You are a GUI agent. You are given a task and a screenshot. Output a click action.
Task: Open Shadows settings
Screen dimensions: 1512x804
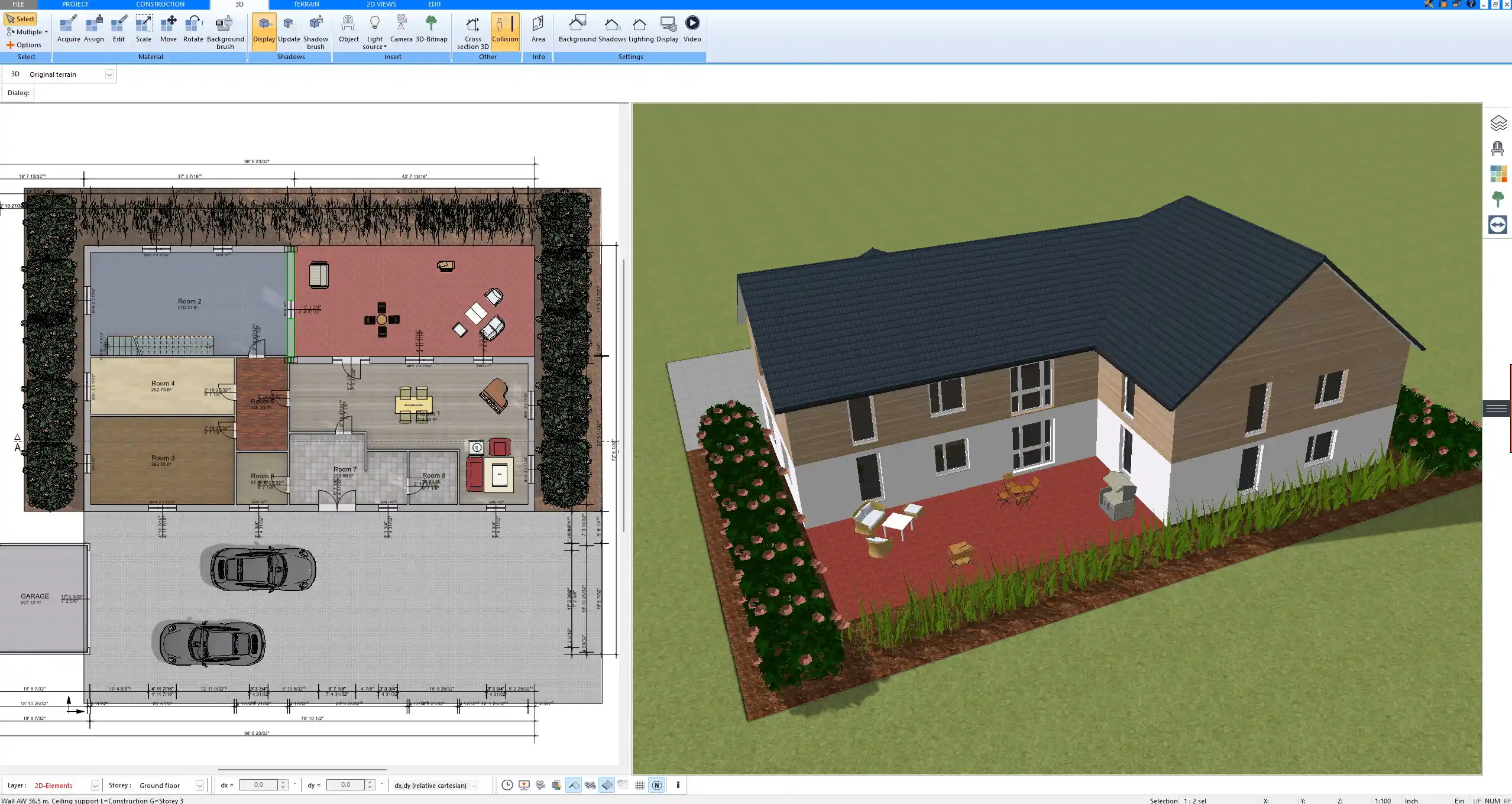(x=612, y=29)
